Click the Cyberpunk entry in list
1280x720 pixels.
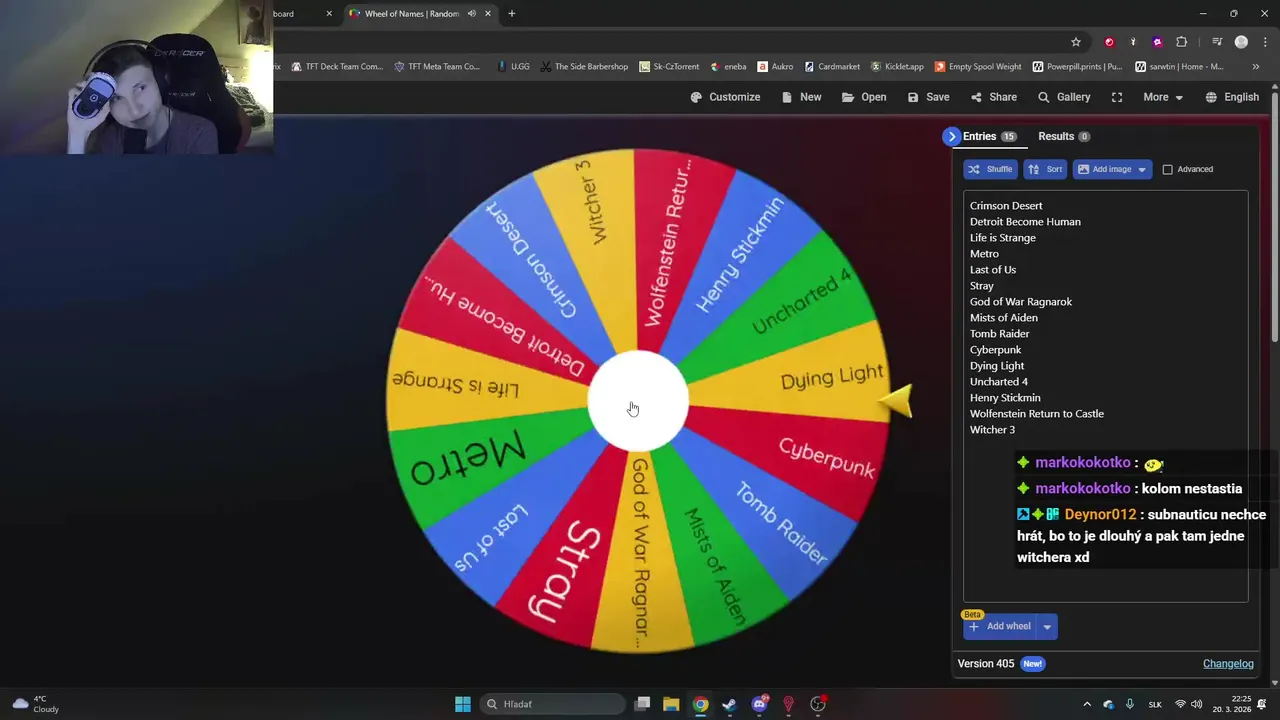pos(995,350)
